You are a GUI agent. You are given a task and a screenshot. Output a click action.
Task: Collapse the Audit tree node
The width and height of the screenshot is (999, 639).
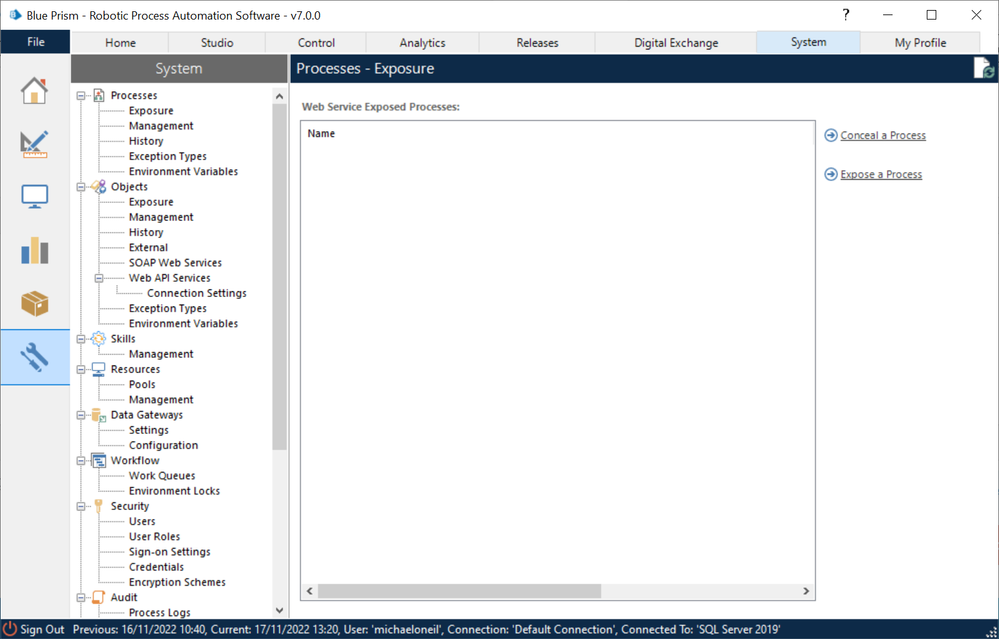tap(81, 598)
